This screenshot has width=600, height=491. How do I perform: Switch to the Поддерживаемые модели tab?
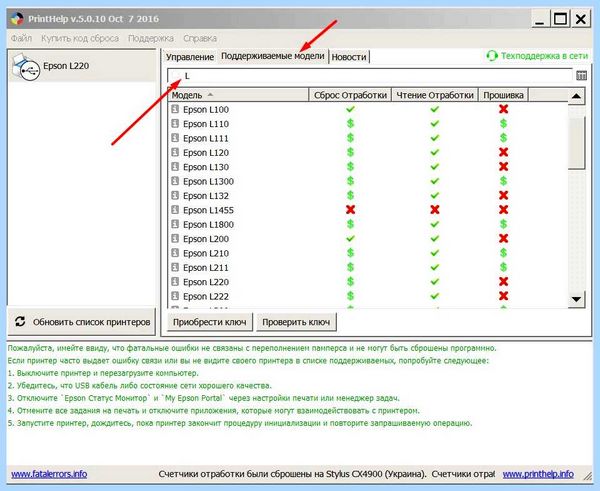pos(272,56)
